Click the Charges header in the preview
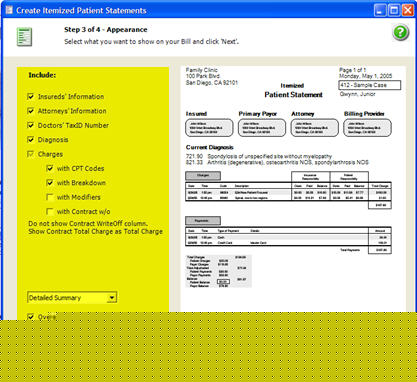The width and height of the screenshot is (417, 382). tap(203, 175)
